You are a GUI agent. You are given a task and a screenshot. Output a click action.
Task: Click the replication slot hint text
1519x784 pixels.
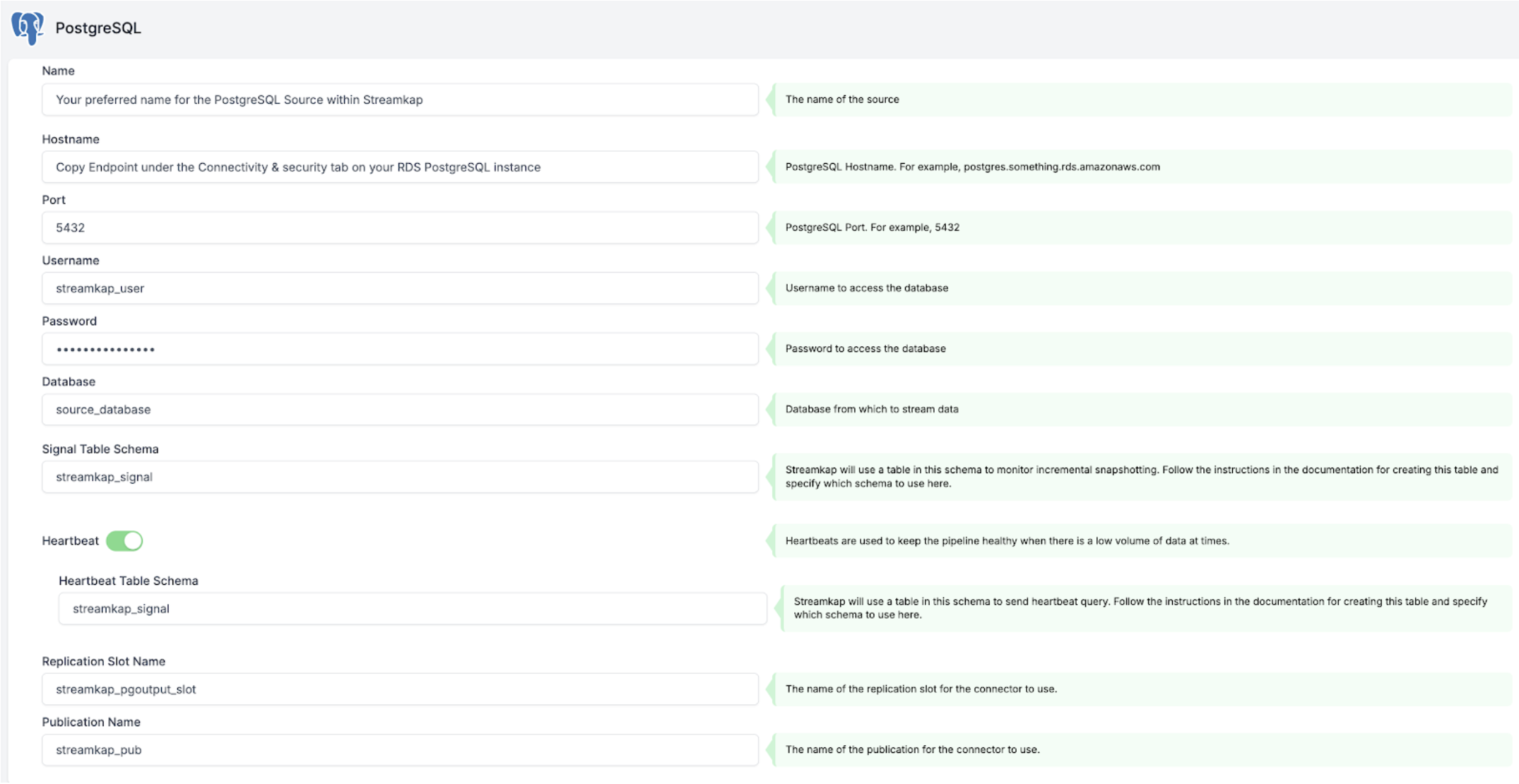click(921, 689)
